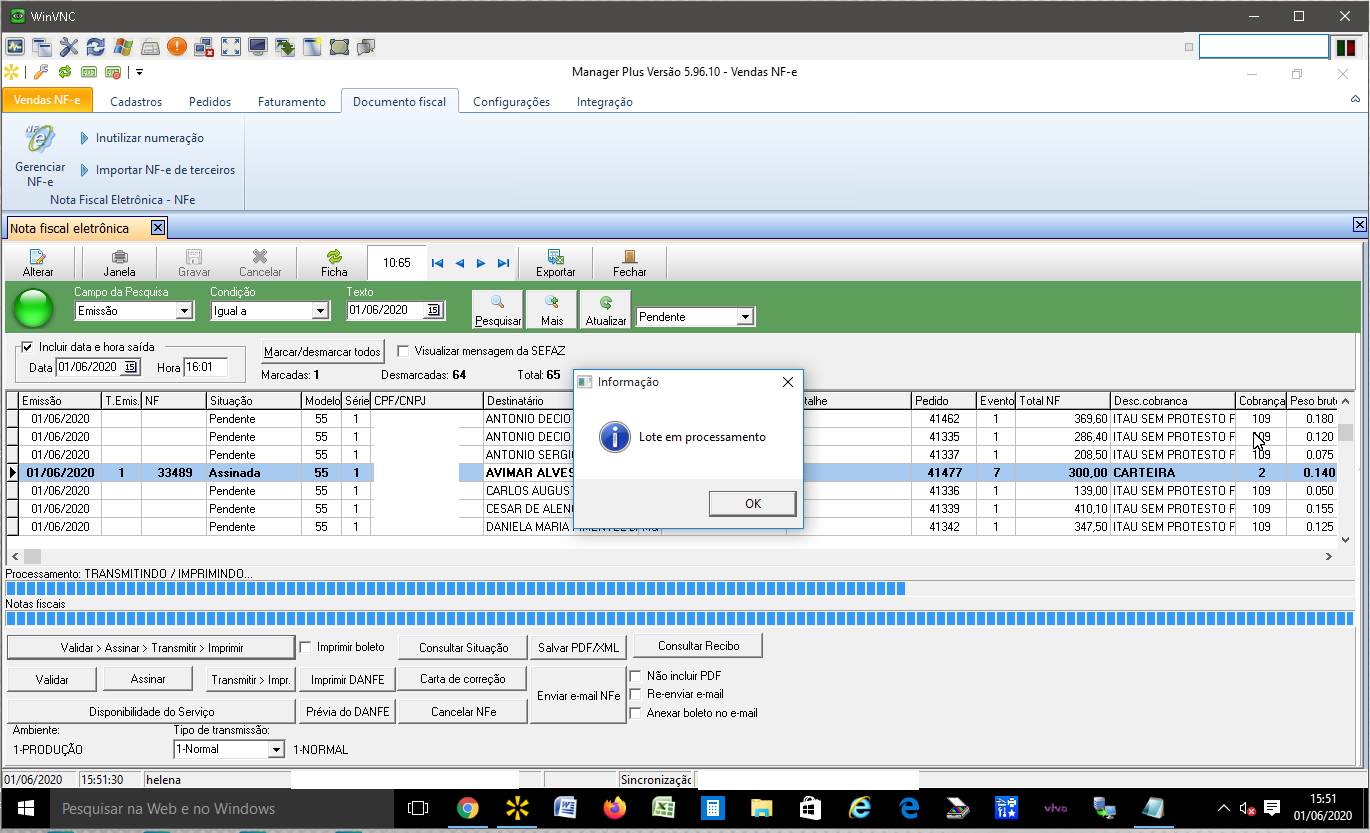Click the Ficha refresh icon
Screen dimensions: 1370x833
point(334,257)
